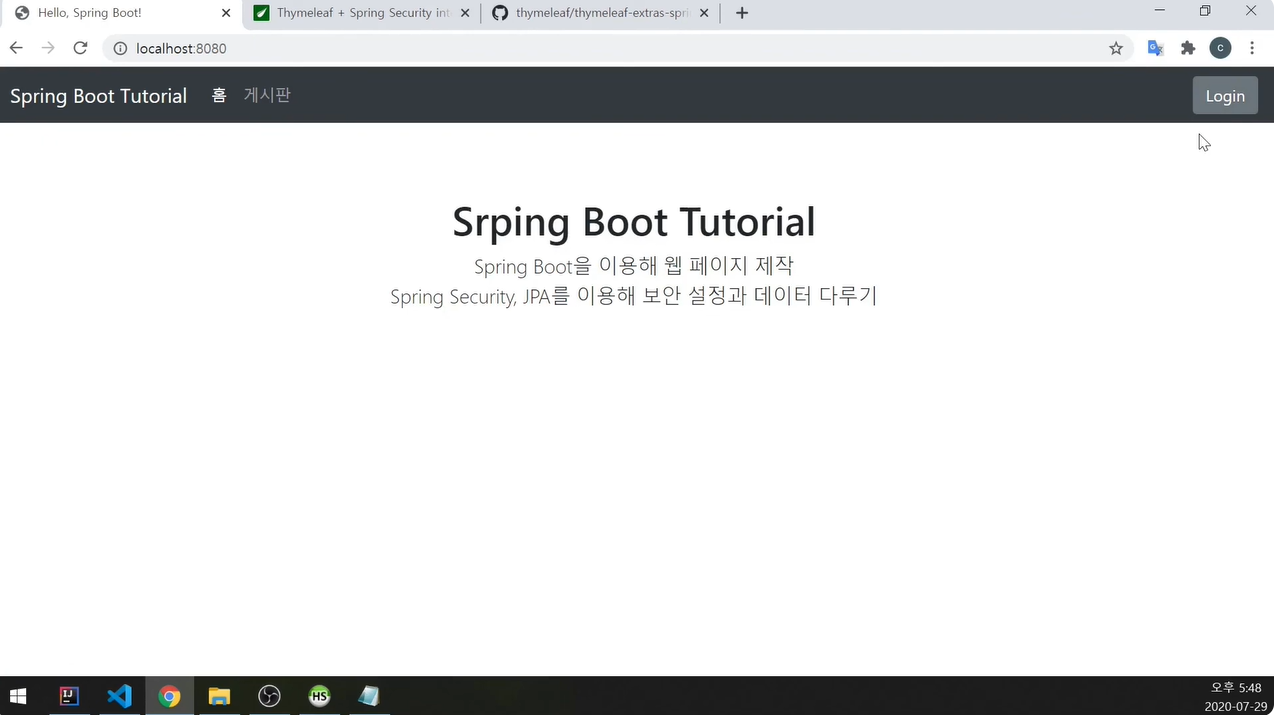This screenshot has height=715, width=1276.
Task: Open the Extensions puzzle piece menu
Action: 1188,48
